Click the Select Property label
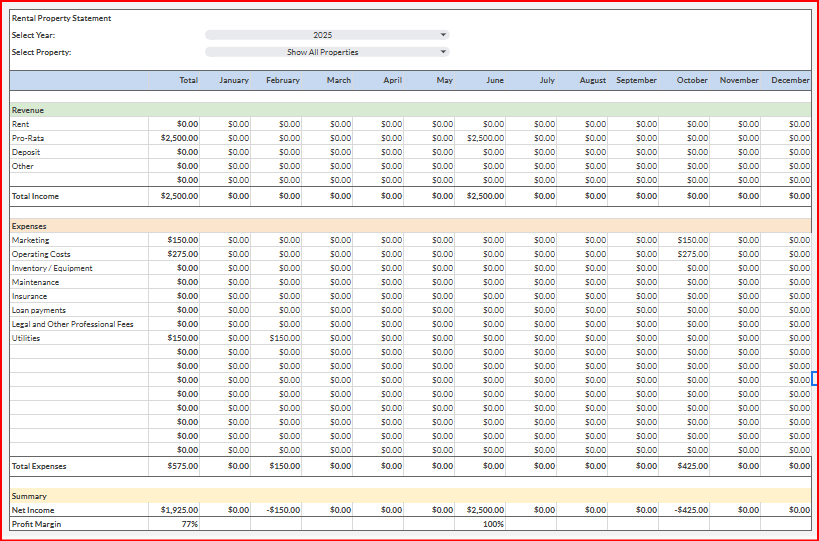The height and width of the screenshot is (541, 819). 41,52
